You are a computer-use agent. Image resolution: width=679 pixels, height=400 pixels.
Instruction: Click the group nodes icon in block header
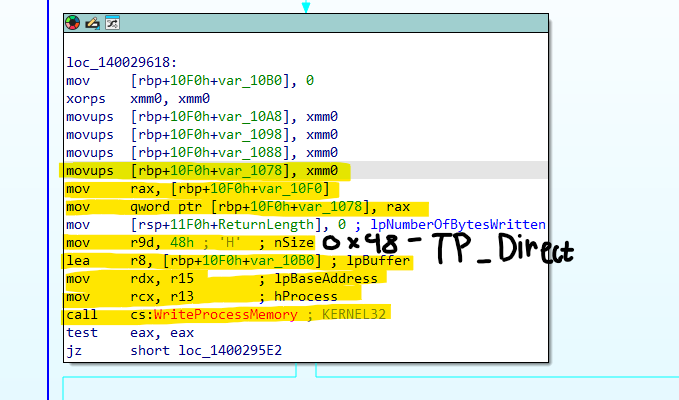112,23
